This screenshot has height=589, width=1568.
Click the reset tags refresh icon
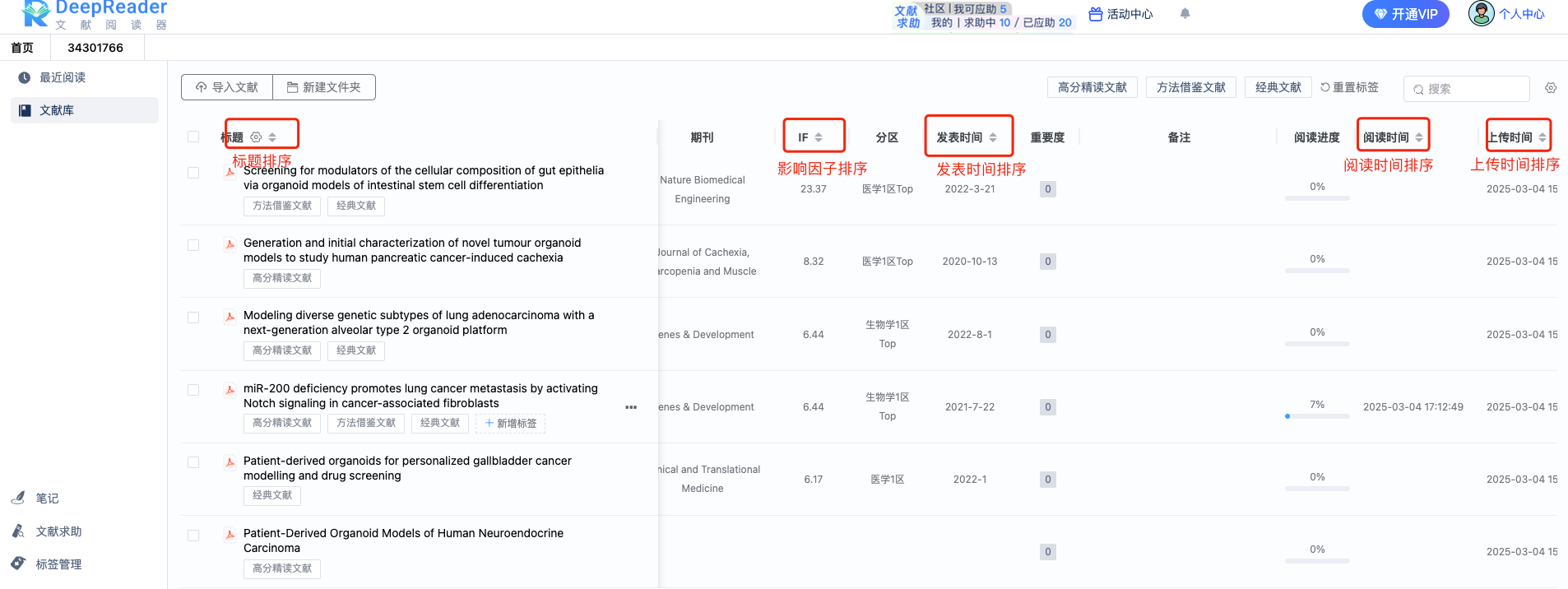click(1325, 87)
